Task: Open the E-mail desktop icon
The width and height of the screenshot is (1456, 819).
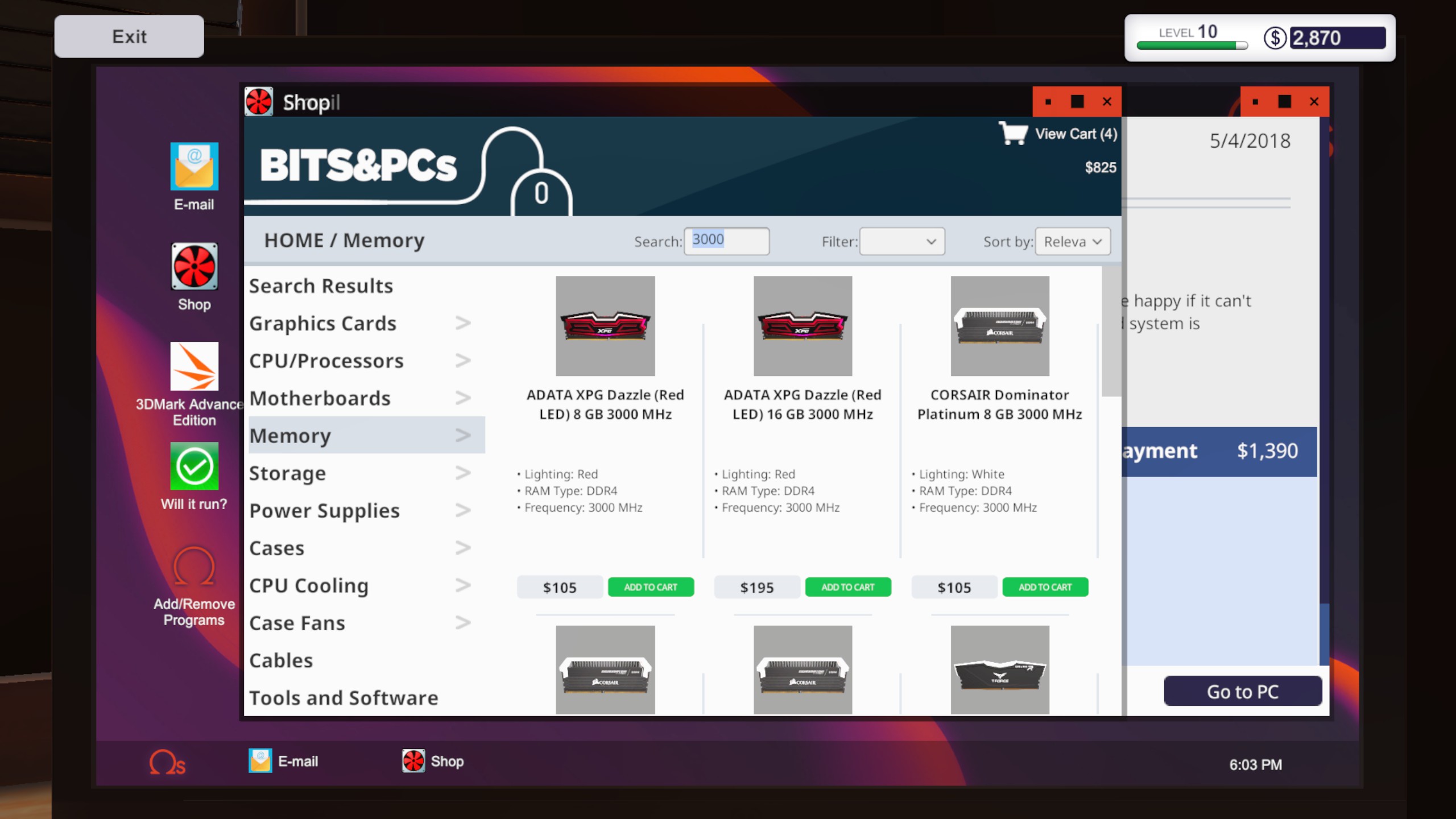Action: tap(194, 166)
